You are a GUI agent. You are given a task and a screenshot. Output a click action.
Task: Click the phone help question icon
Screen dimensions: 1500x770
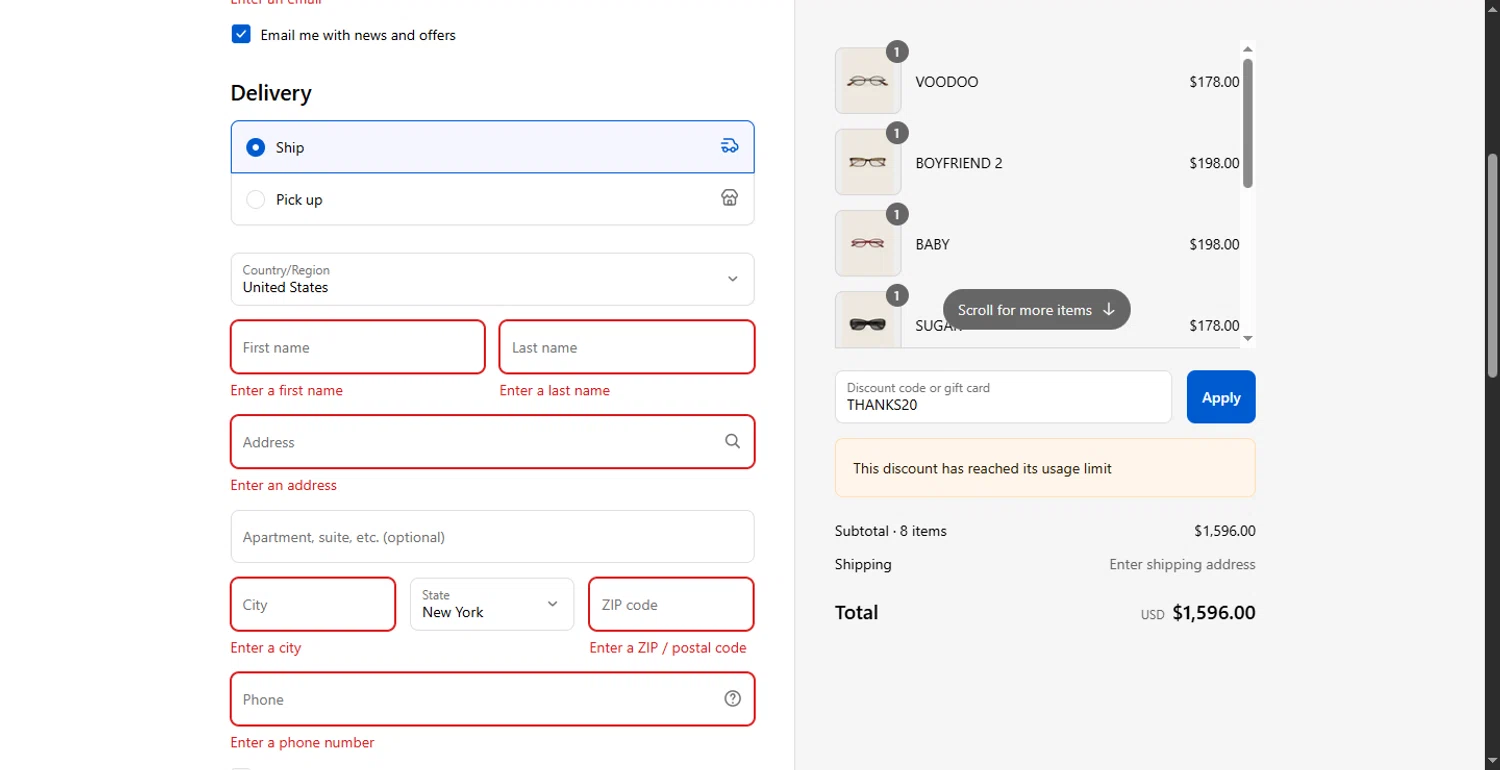733,699
